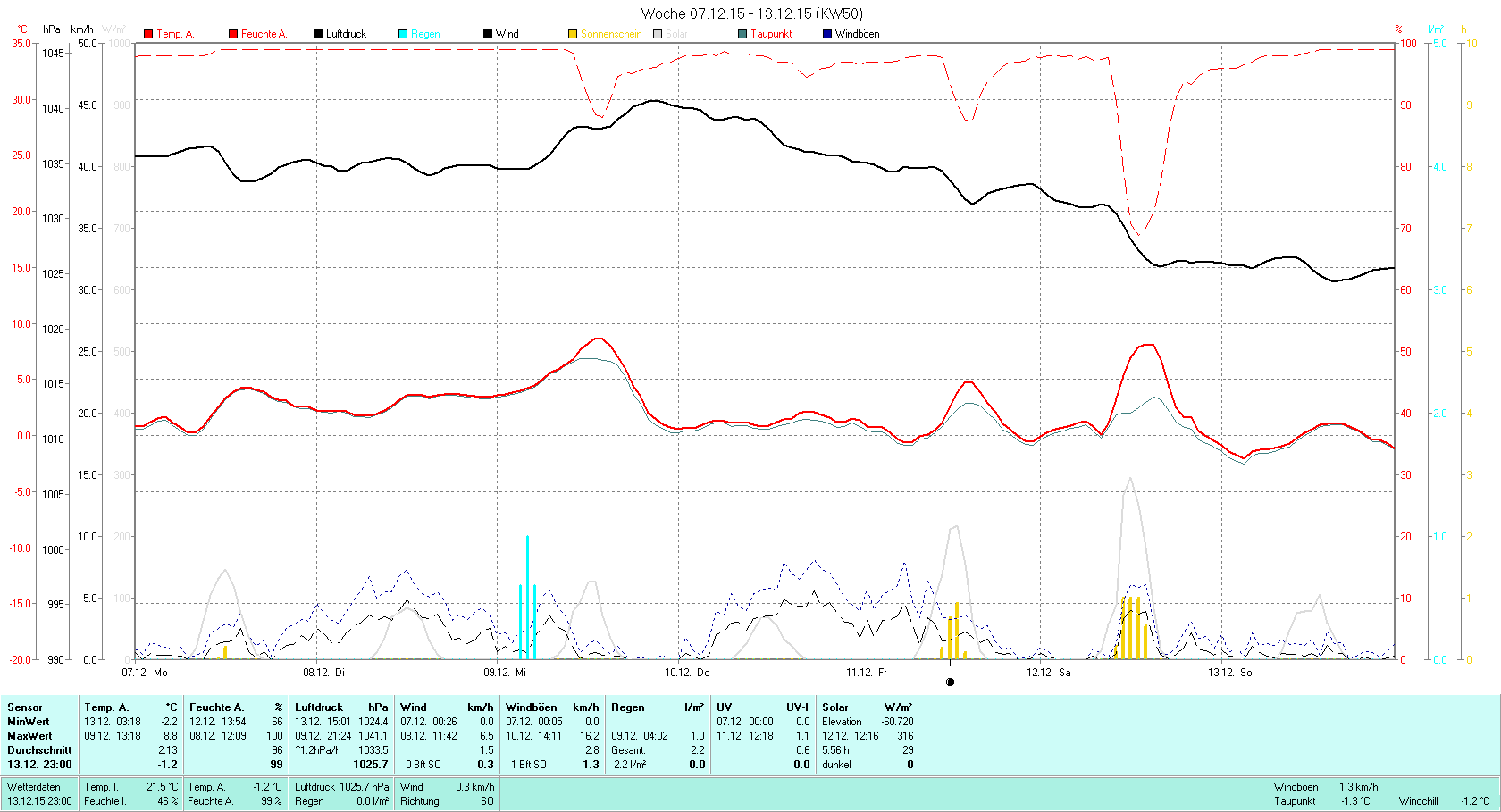
Task: Click the sunshine duration '5:56 h'
Action: point(836,750)
